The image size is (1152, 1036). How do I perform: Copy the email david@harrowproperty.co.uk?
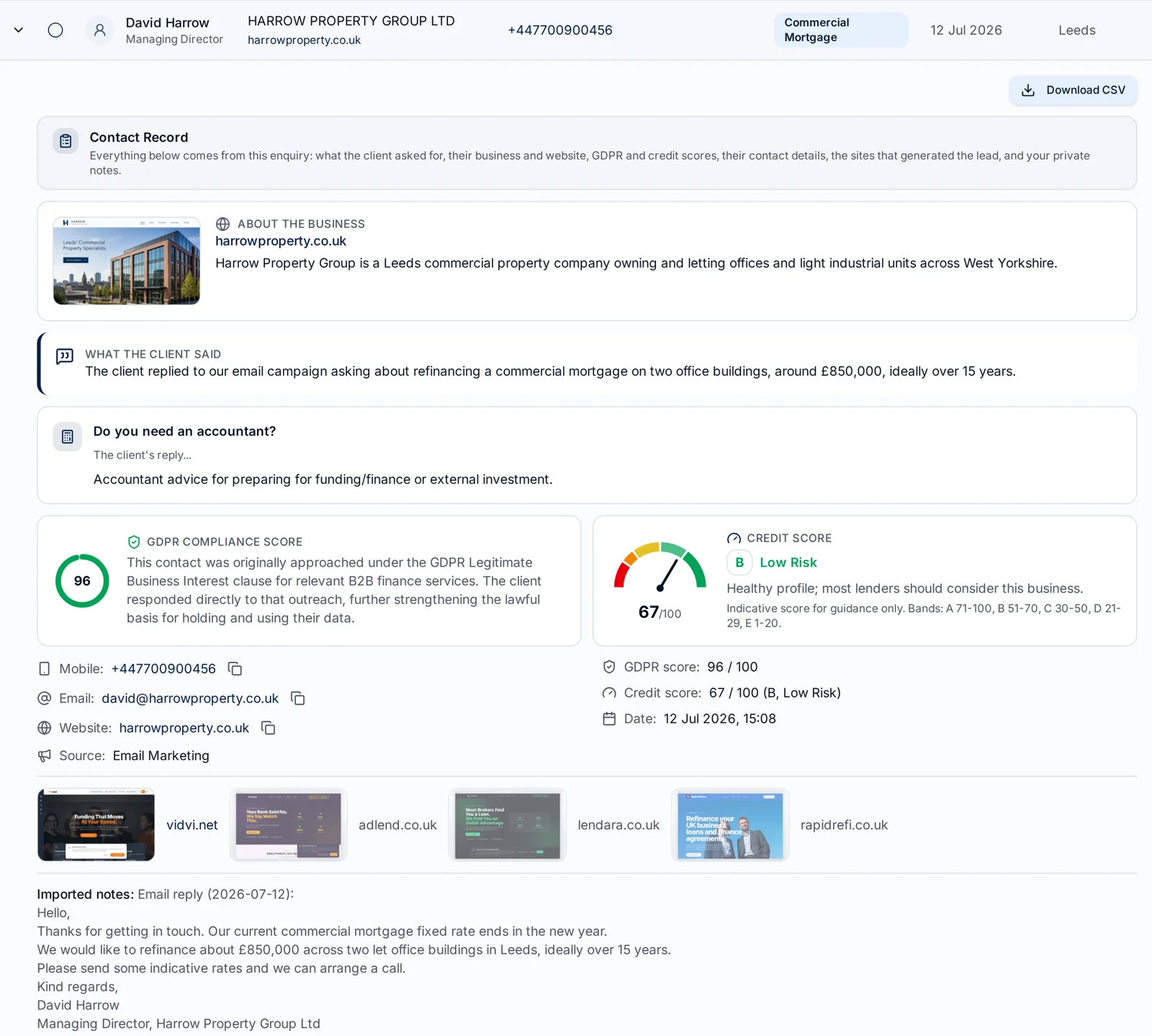298,698
